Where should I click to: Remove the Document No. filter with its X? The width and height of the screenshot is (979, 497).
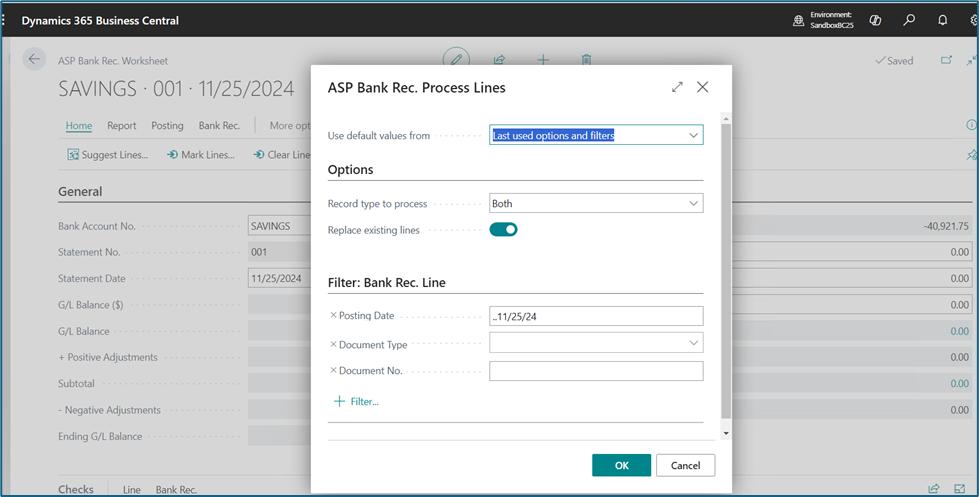tap(333, 370)
